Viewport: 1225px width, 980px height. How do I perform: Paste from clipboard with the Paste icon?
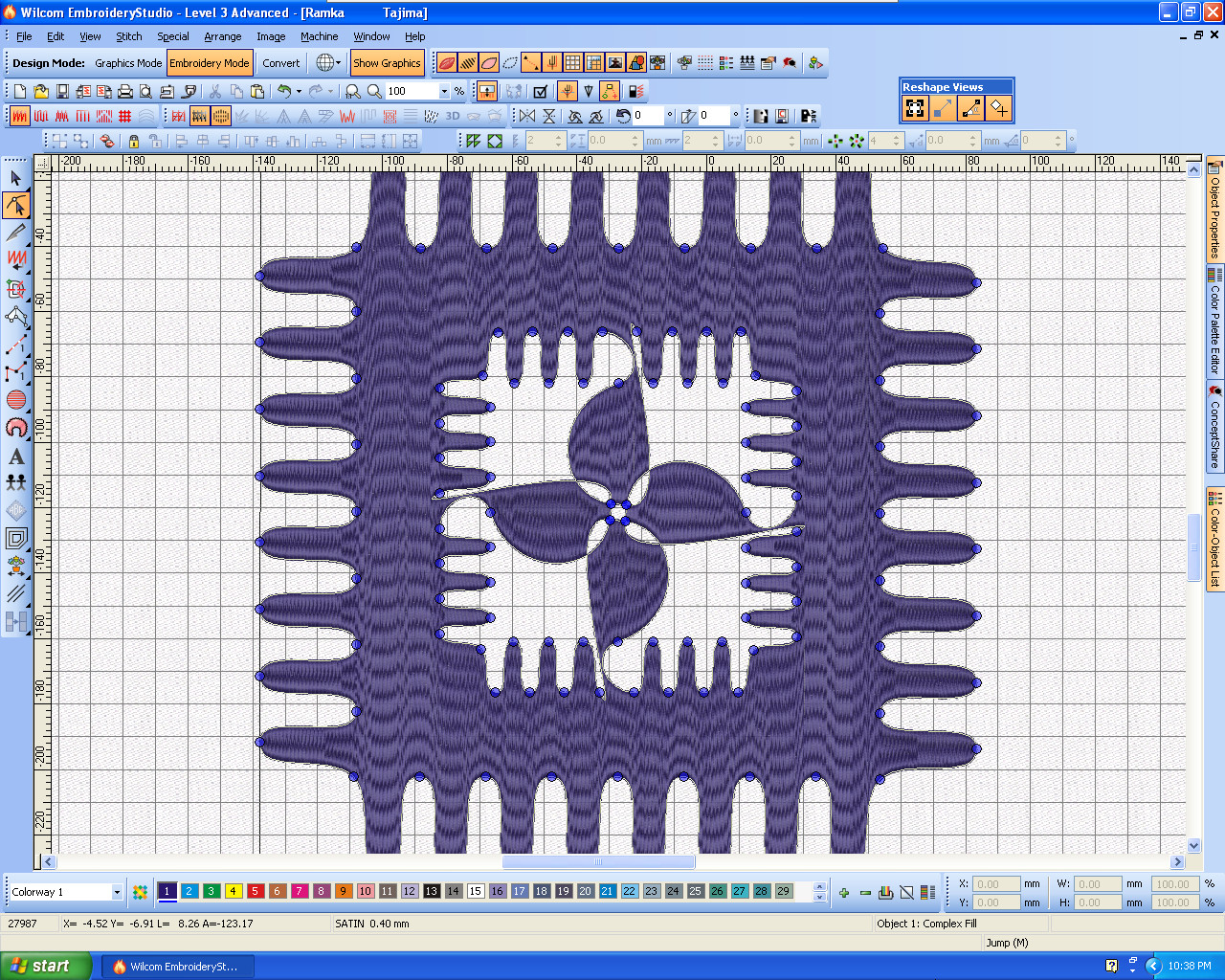[x=257, y=91]
